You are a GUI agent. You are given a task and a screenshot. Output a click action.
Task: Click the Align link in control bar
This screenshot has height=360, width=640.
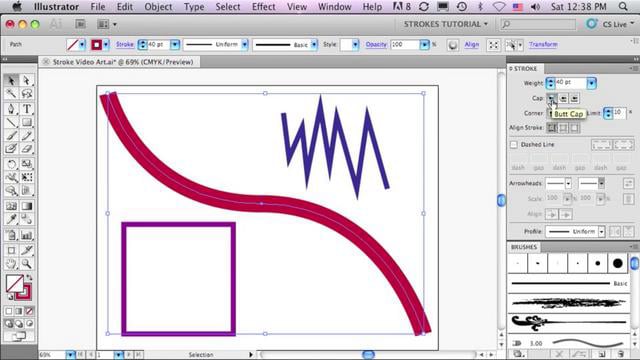471,44
